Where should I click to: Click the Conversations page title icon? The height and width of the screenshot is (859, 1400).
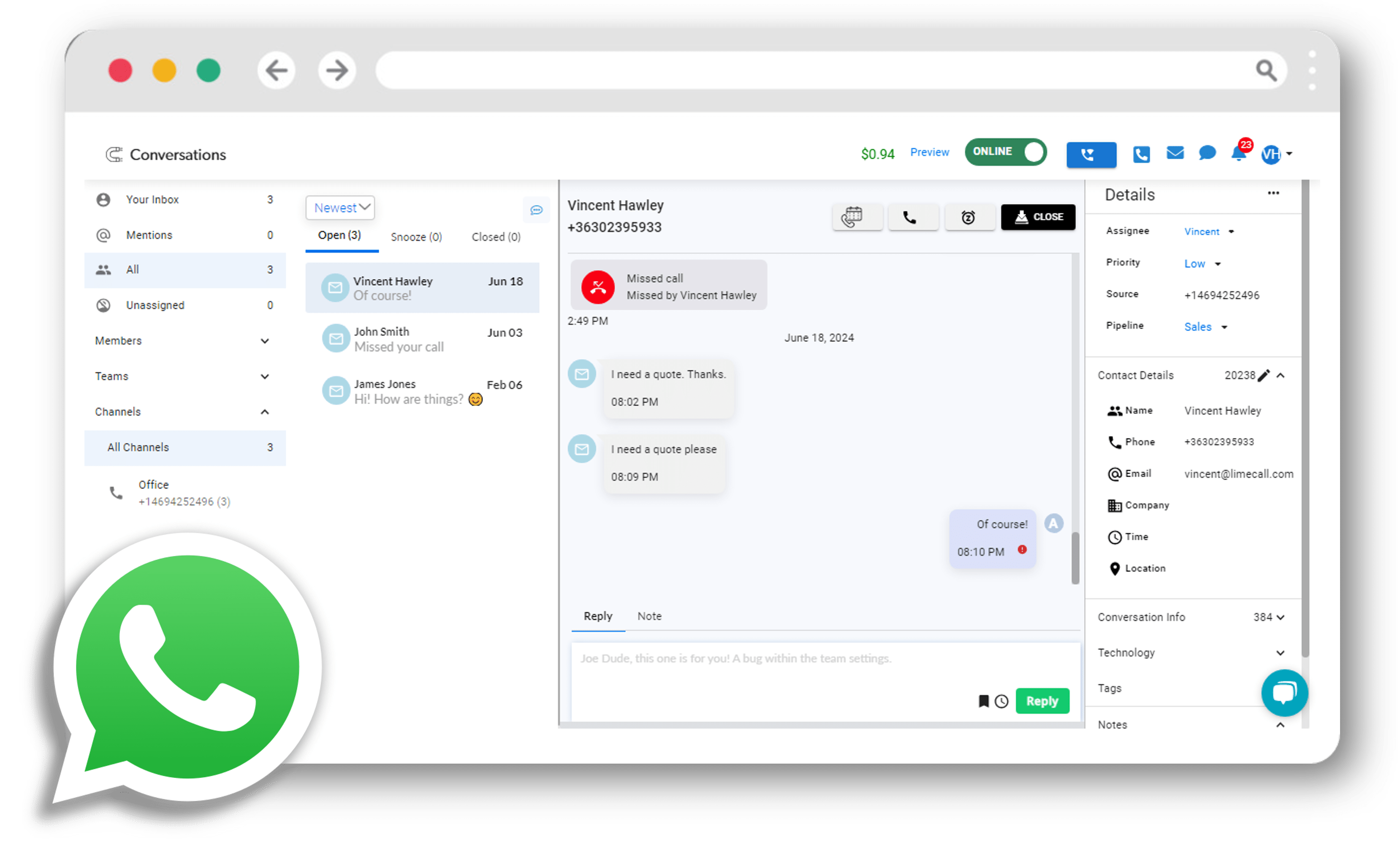tap(114, 154)
